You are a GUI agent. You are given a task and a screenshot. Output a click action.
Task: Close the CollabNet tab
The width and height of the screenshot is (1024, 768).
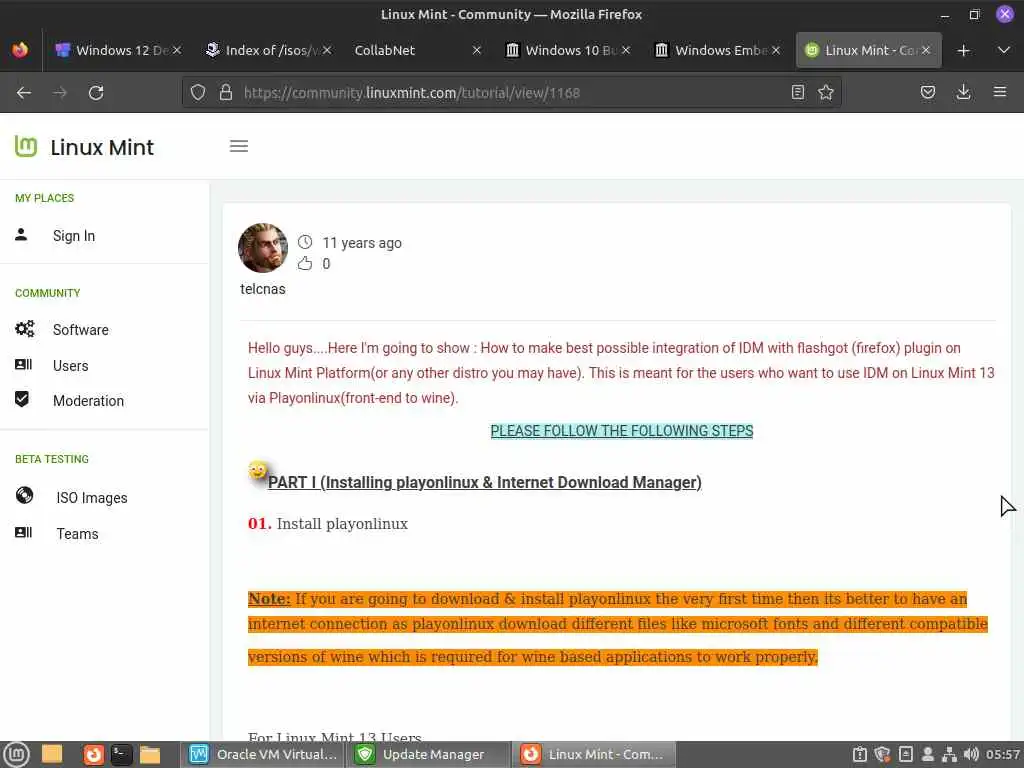point(477,50)
